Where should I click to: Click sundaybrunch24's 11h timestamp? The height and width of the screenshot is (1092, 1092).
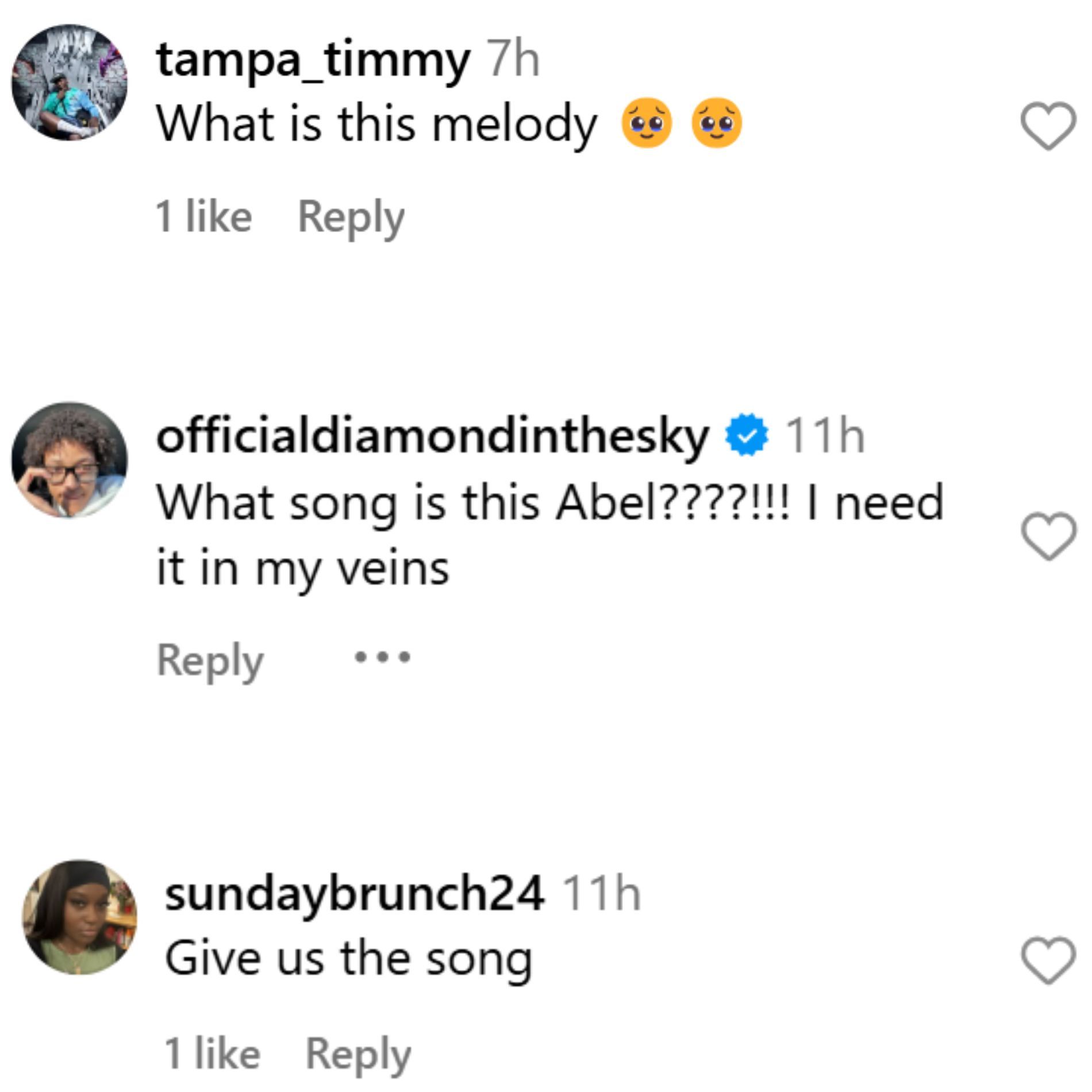tap(601, 894)
